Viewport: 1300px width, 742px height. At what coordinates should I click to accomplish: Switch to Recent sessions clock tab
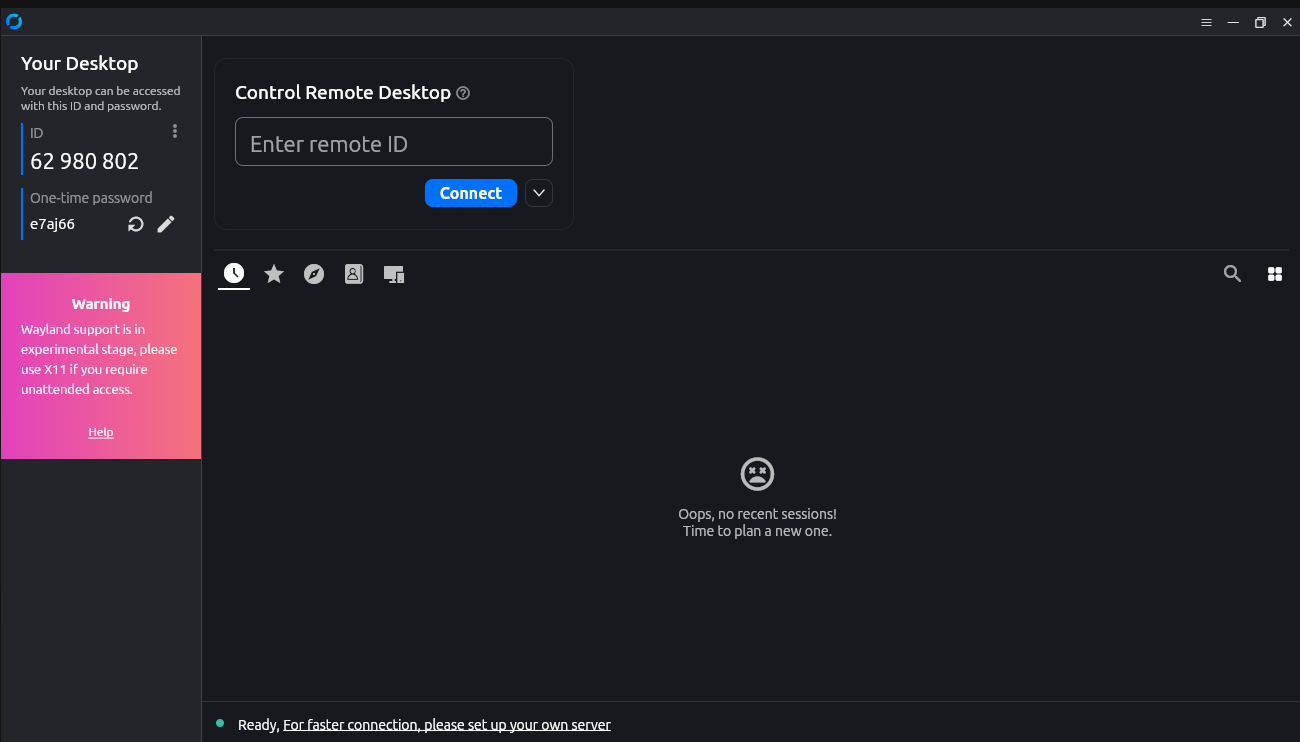(x=234, y=274)
